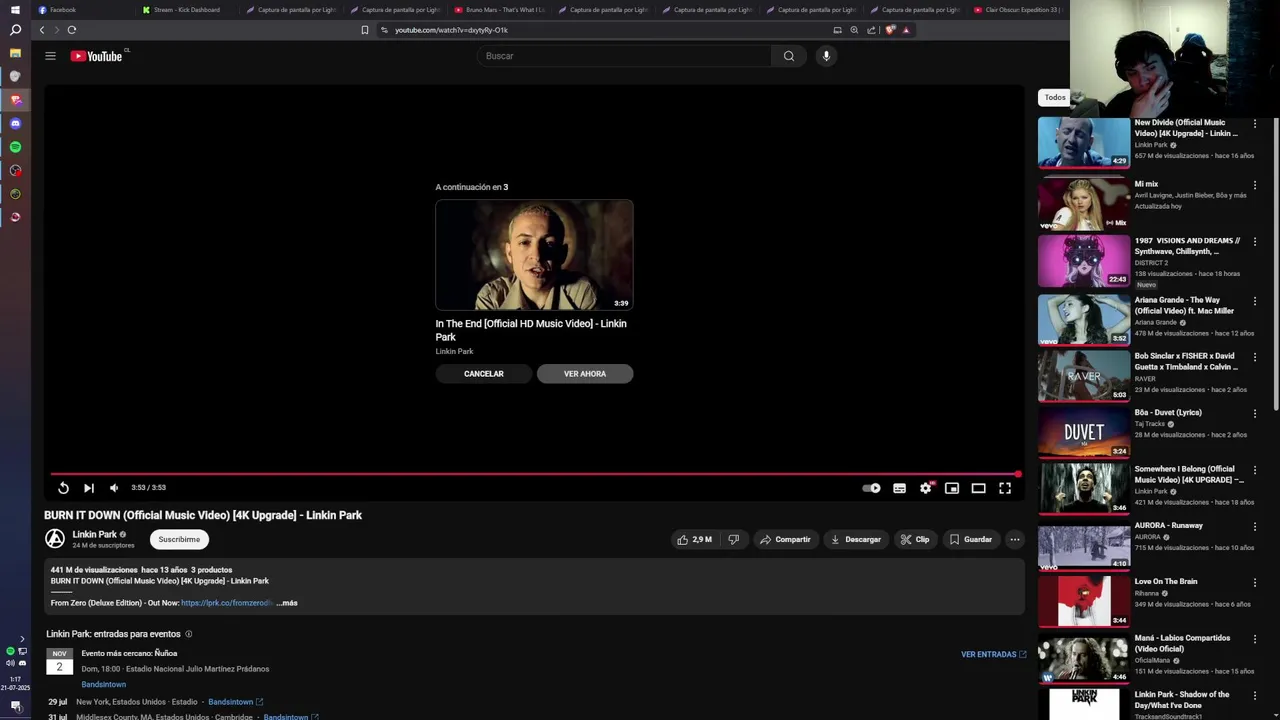Open the YouTube guide hamburger menu

pyautogui.click(x=50, y=56)
